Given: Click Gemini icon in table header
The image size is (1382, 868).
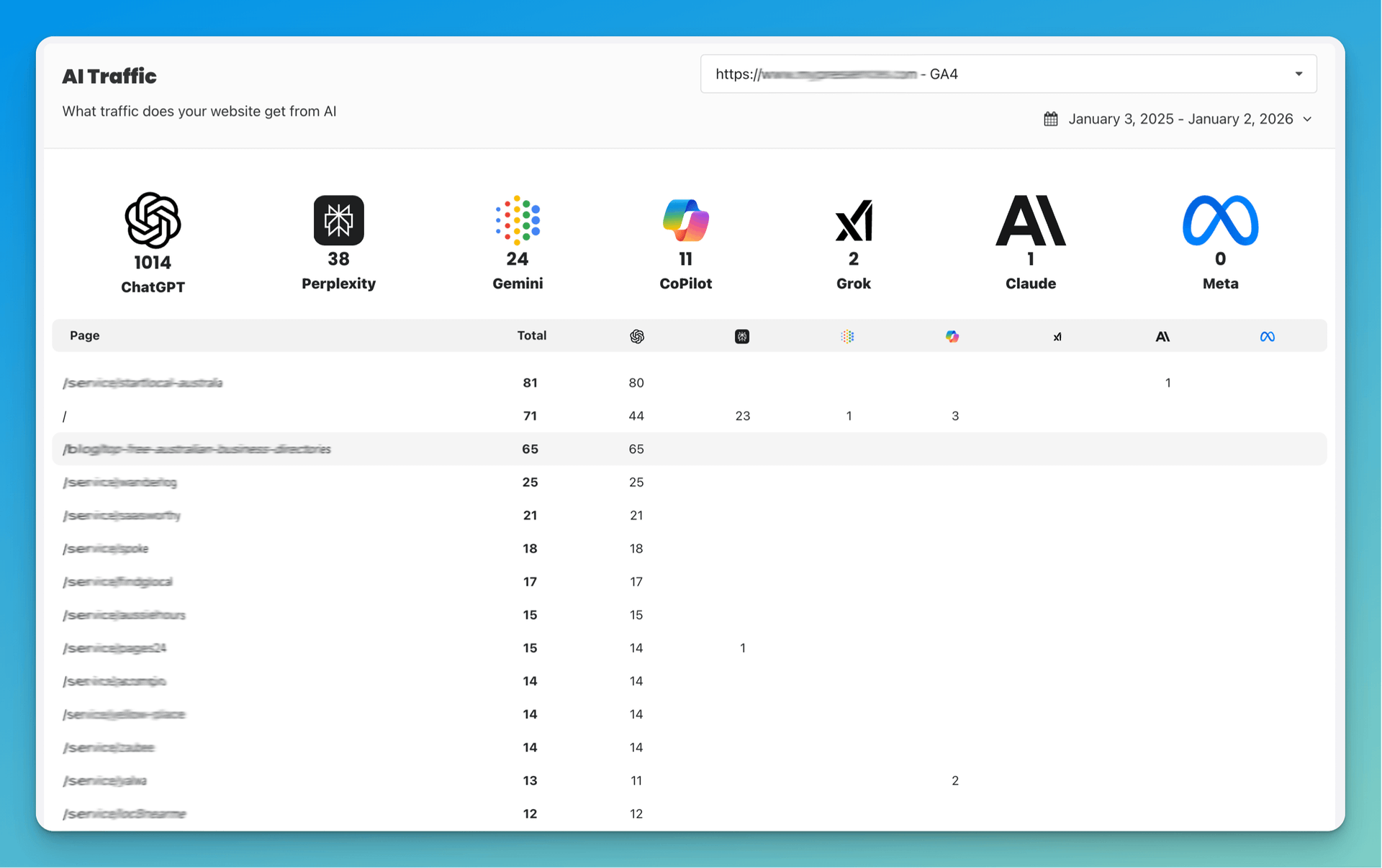Looking at the screenshot, I should 847,336.
